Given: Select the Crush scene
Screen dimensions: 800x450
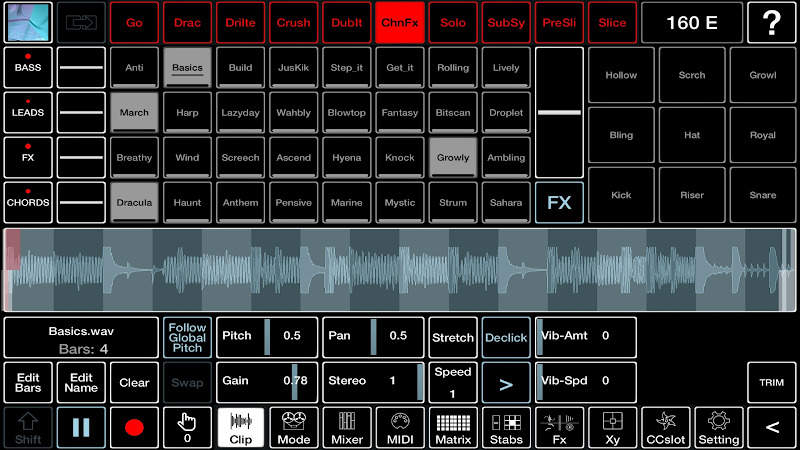Looking at the screenshot, I should click(293, 22).
